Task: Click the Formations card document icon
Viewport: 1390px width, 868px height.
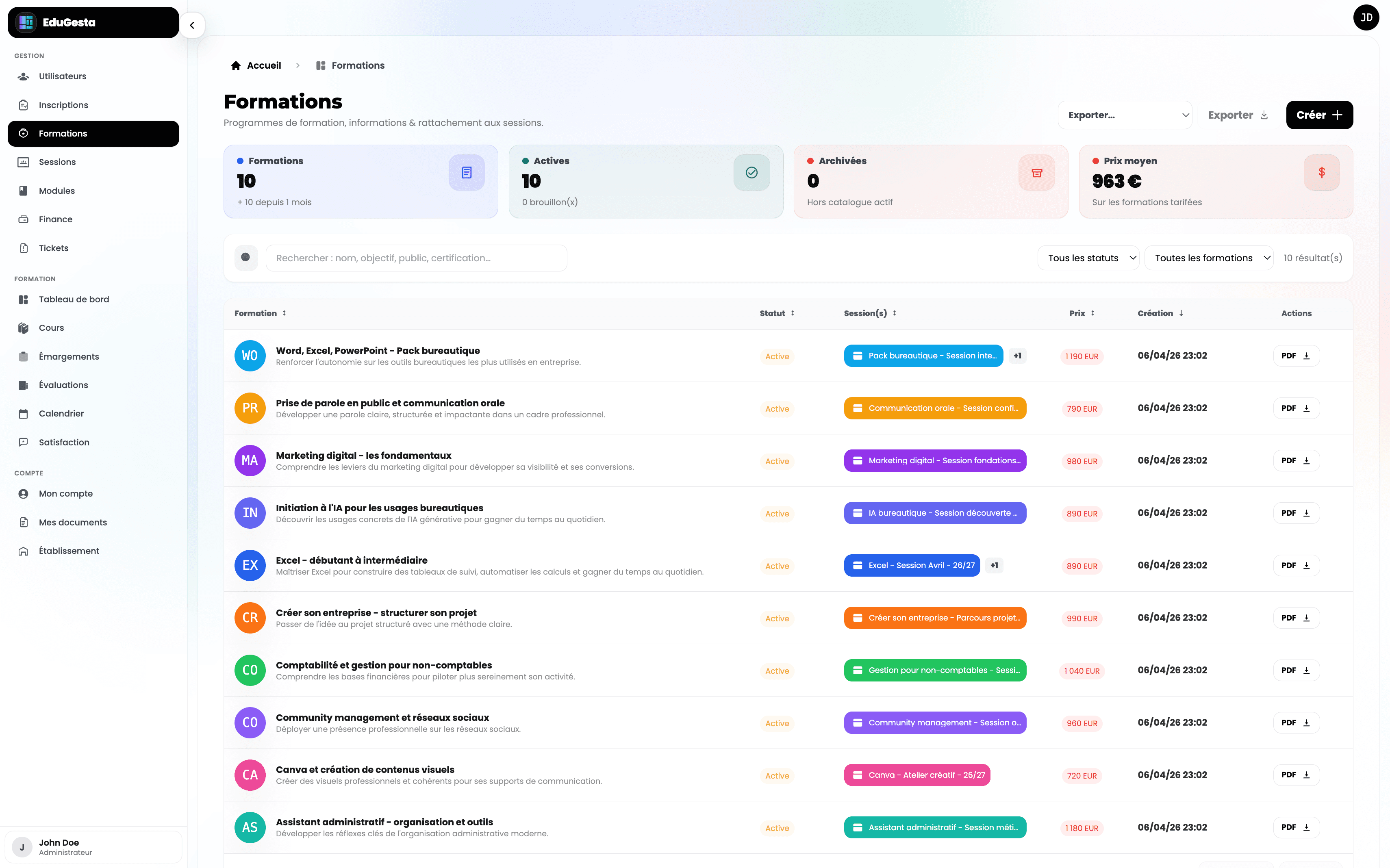Action: (466, 173)
